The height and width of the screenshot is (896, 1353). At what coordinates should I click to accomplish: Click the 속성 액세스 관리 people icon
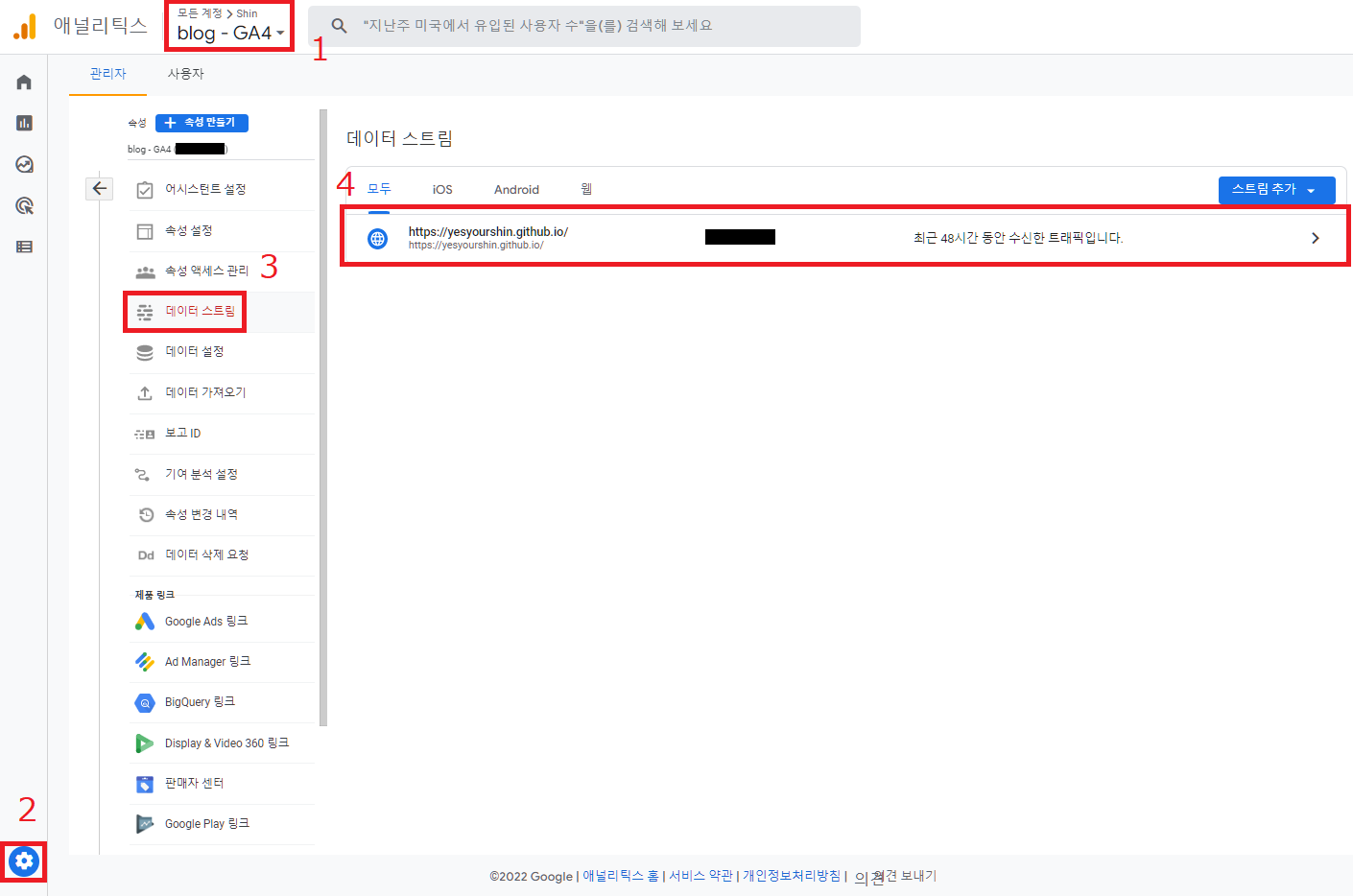tap(145, 271)
